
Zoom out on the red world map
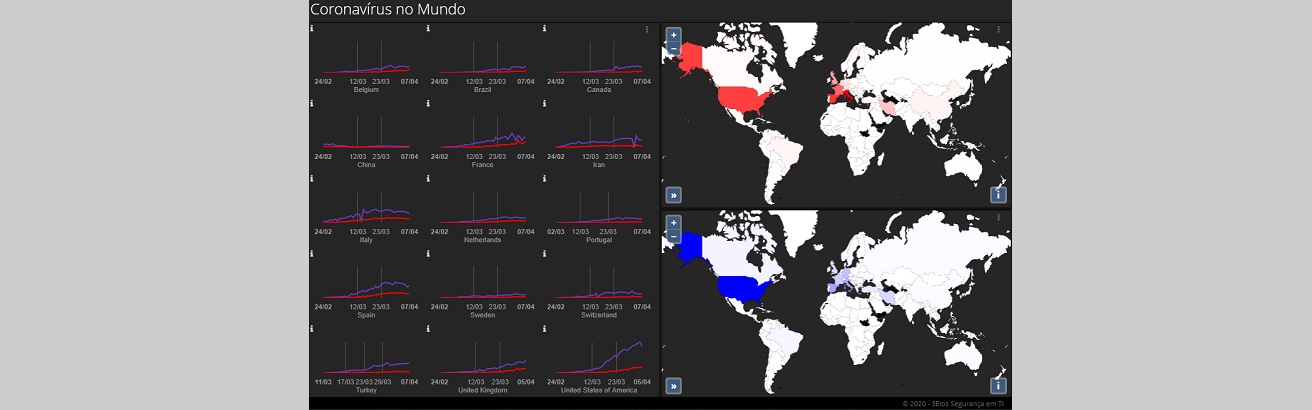pos(673,48)
